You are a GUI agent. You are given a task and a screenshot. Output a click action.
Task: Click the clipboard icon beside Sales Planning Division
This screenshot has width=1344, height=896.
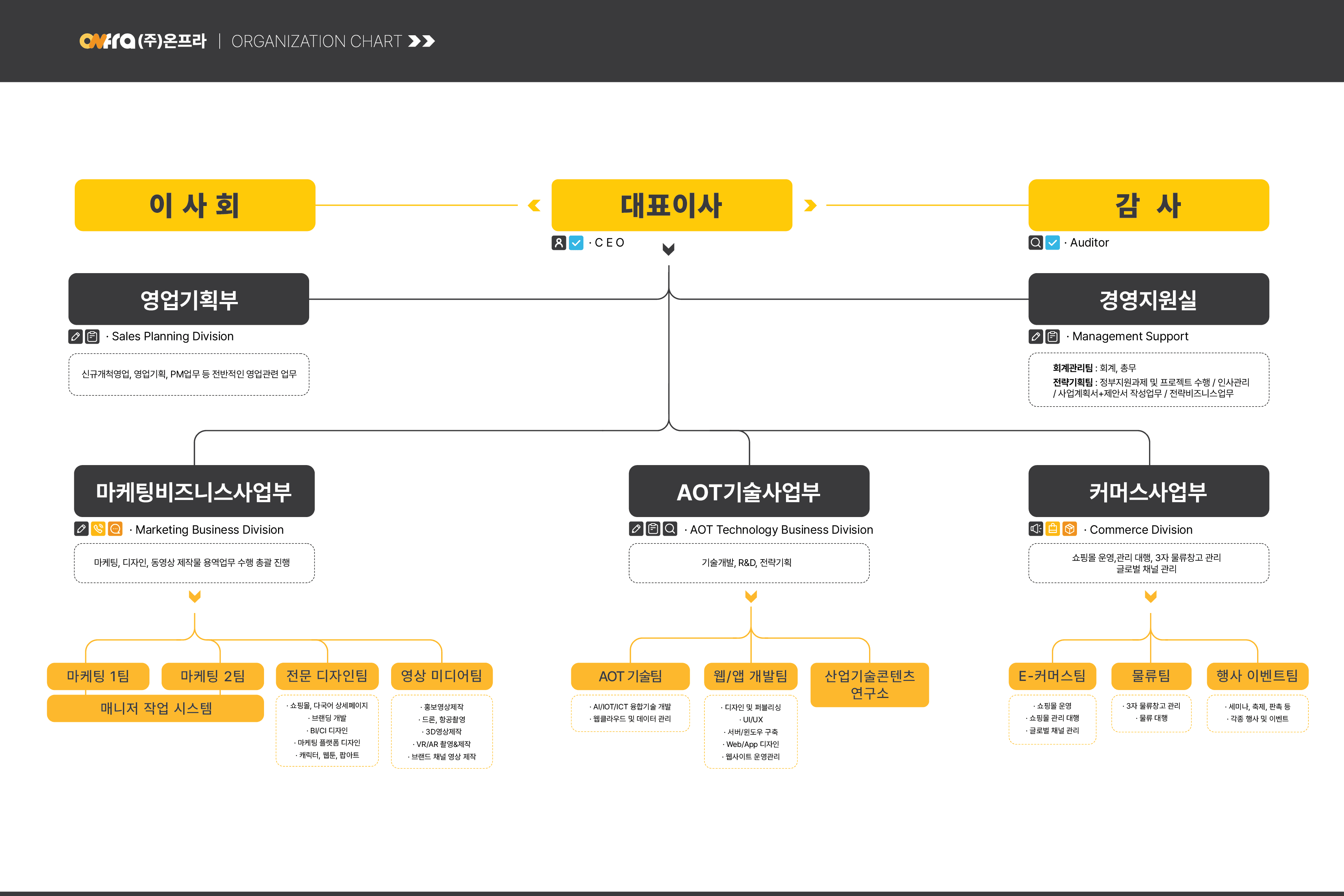click(x=92, y=336)
